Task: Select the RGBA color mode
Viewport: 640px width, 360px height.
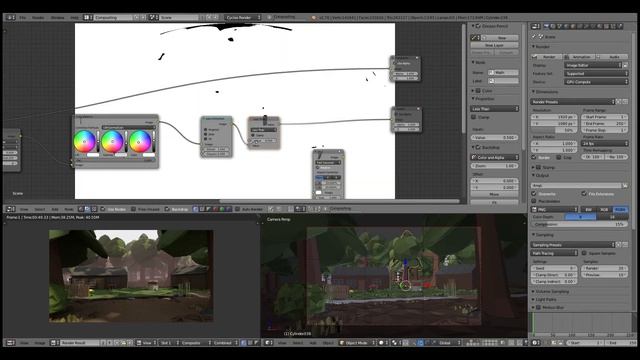Action: tap(620, 209)
